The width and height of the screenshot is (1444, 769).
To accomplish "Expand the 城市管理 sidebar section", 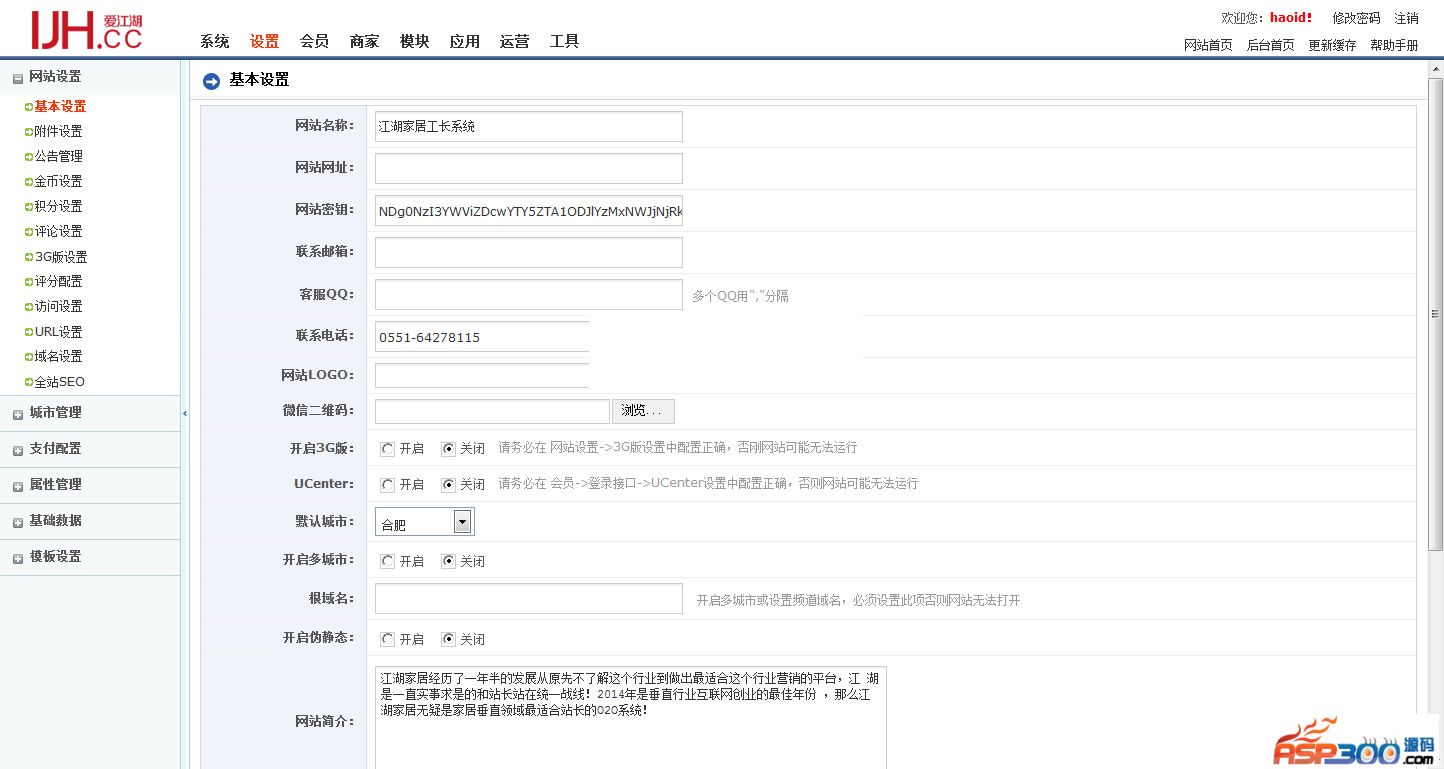I will click(55, 413).
